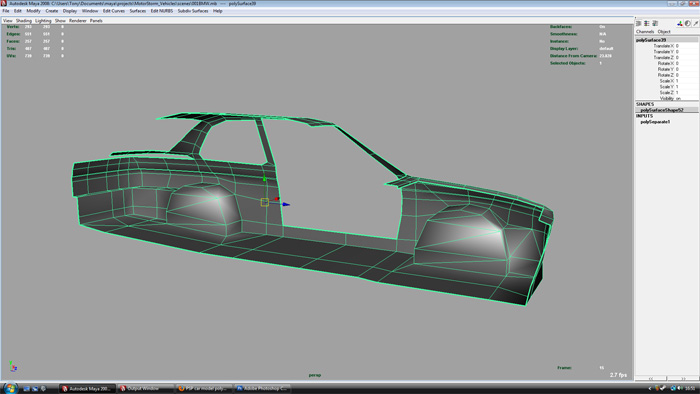
Task: Click the Maya application icon in title bar
Action: tap(4, 3)
